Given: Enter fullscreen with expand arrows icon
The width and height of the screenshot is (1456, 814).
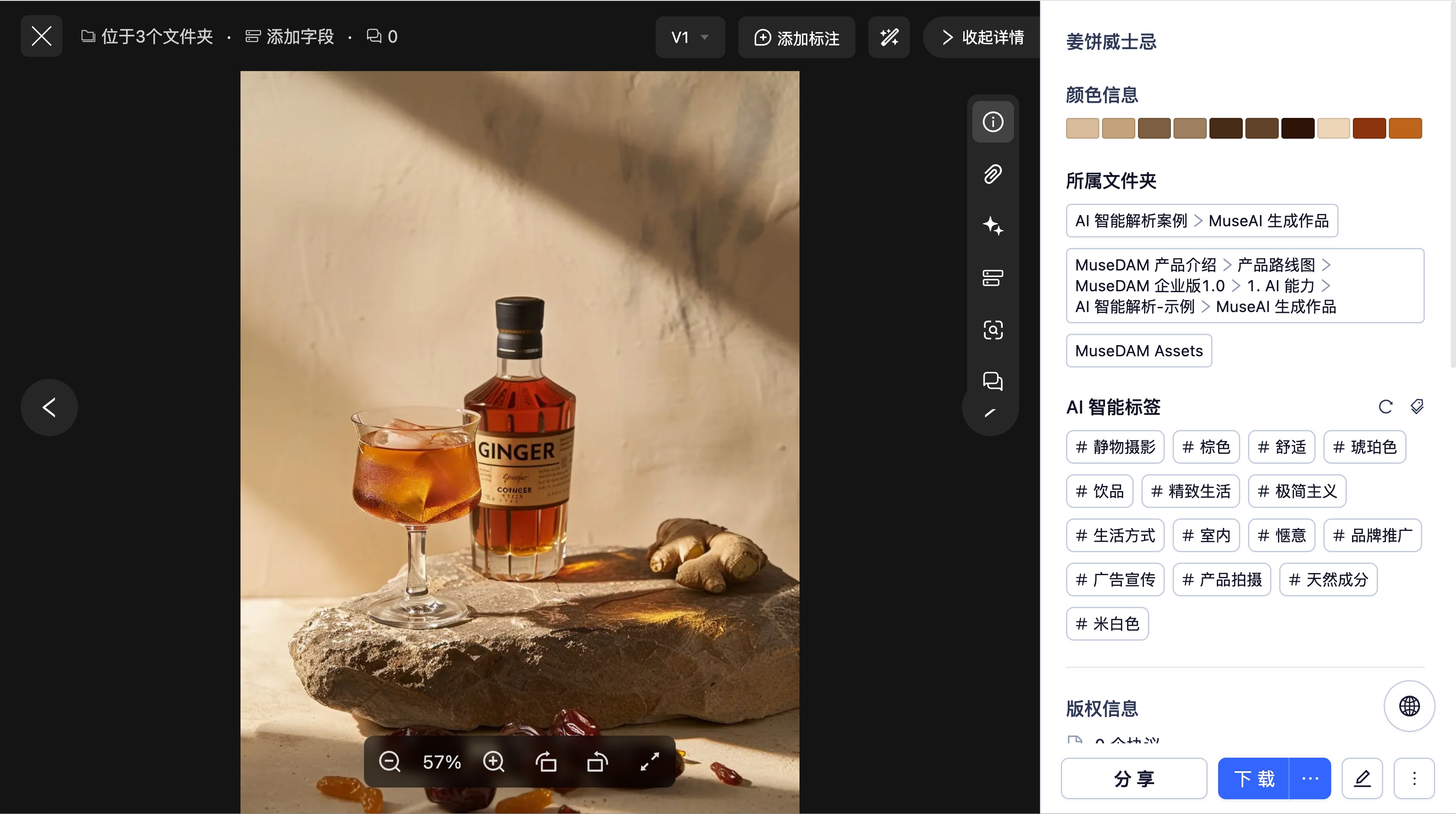Looking at the screenshot, I should [x=650, y=762].
